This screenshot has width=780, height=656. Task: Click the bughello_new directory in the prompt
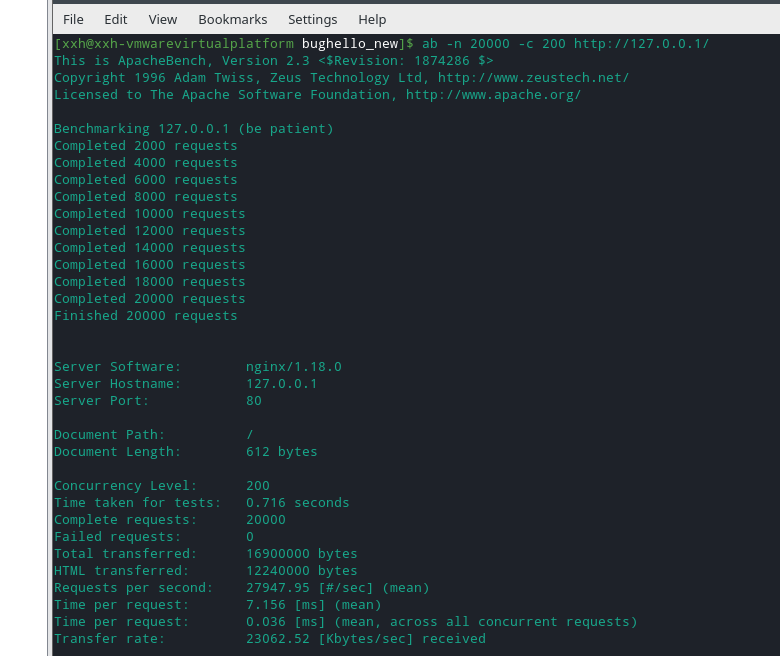pyautogui.click(x=350, y=44)
